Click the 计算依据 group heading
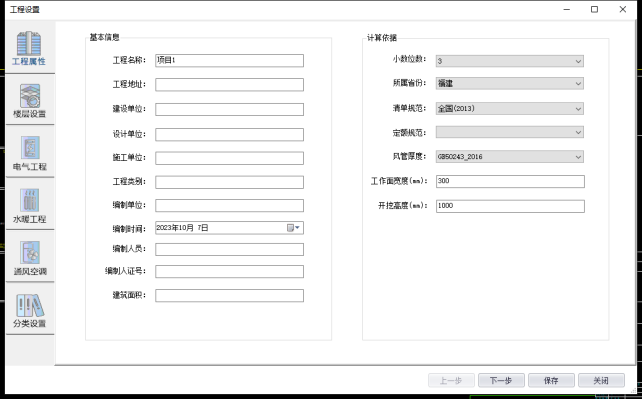 382,38
